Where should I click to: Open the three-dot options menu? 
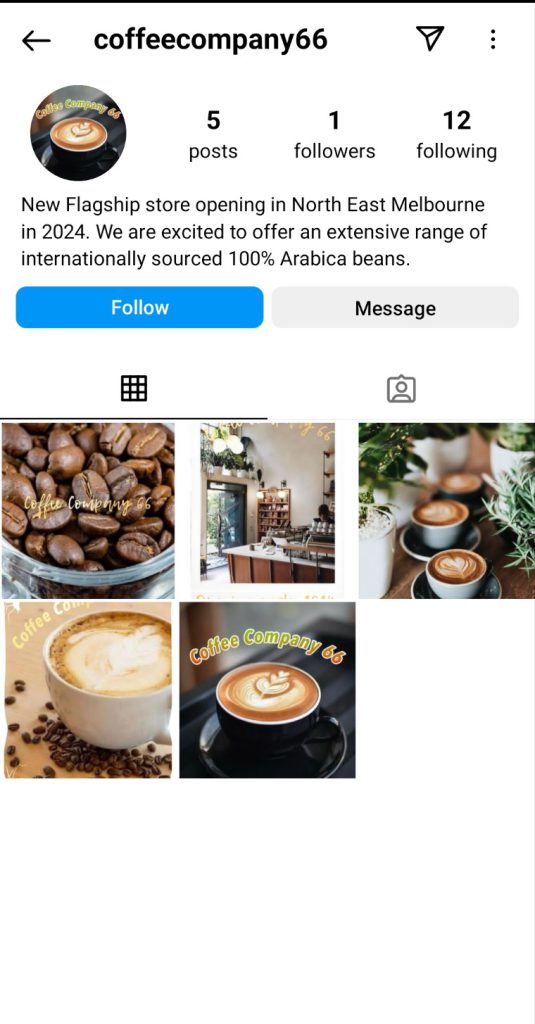coord(493,40)
